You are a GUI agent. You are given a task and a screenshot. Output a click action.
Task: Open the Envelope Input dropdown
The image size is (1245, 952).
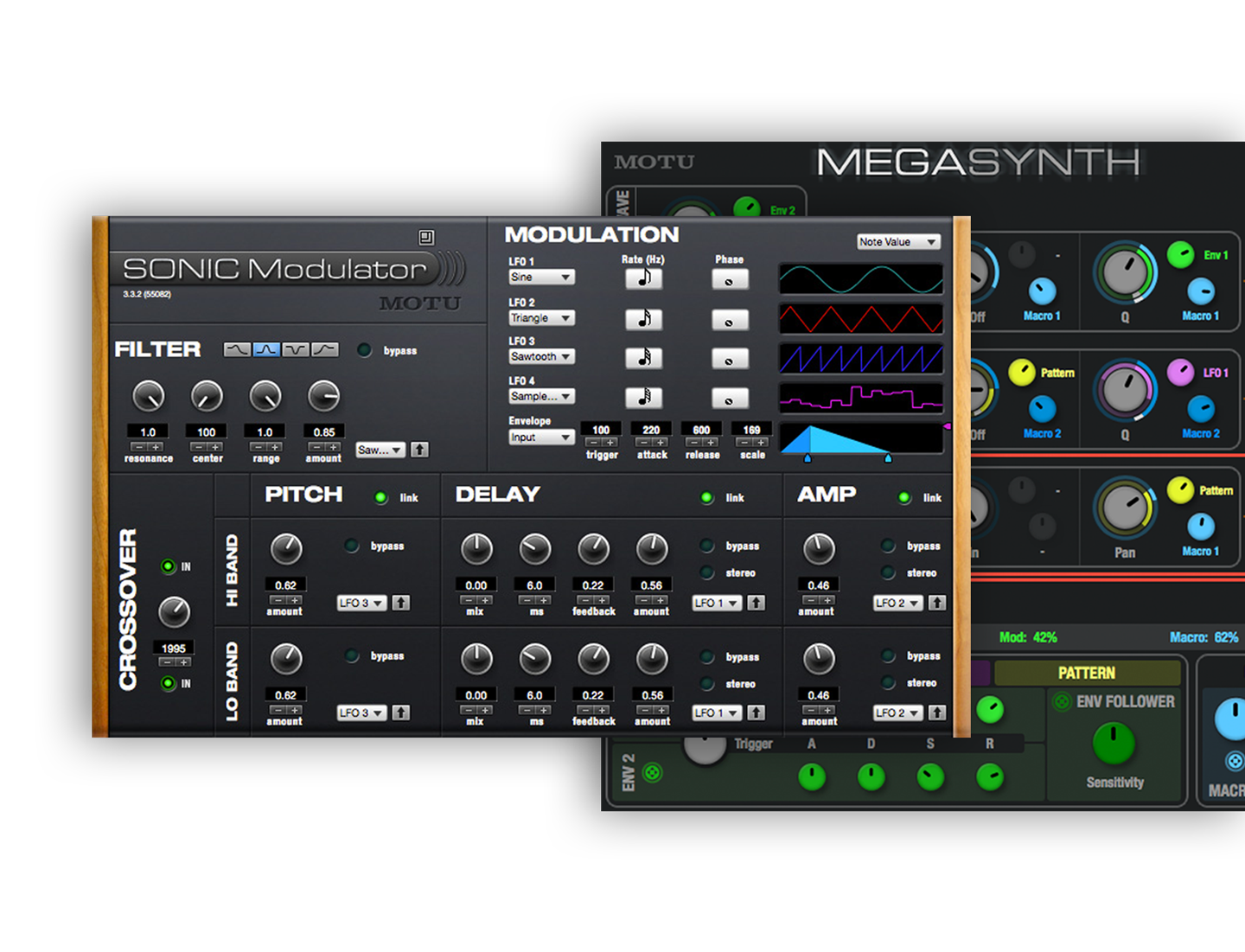point(540,437)
